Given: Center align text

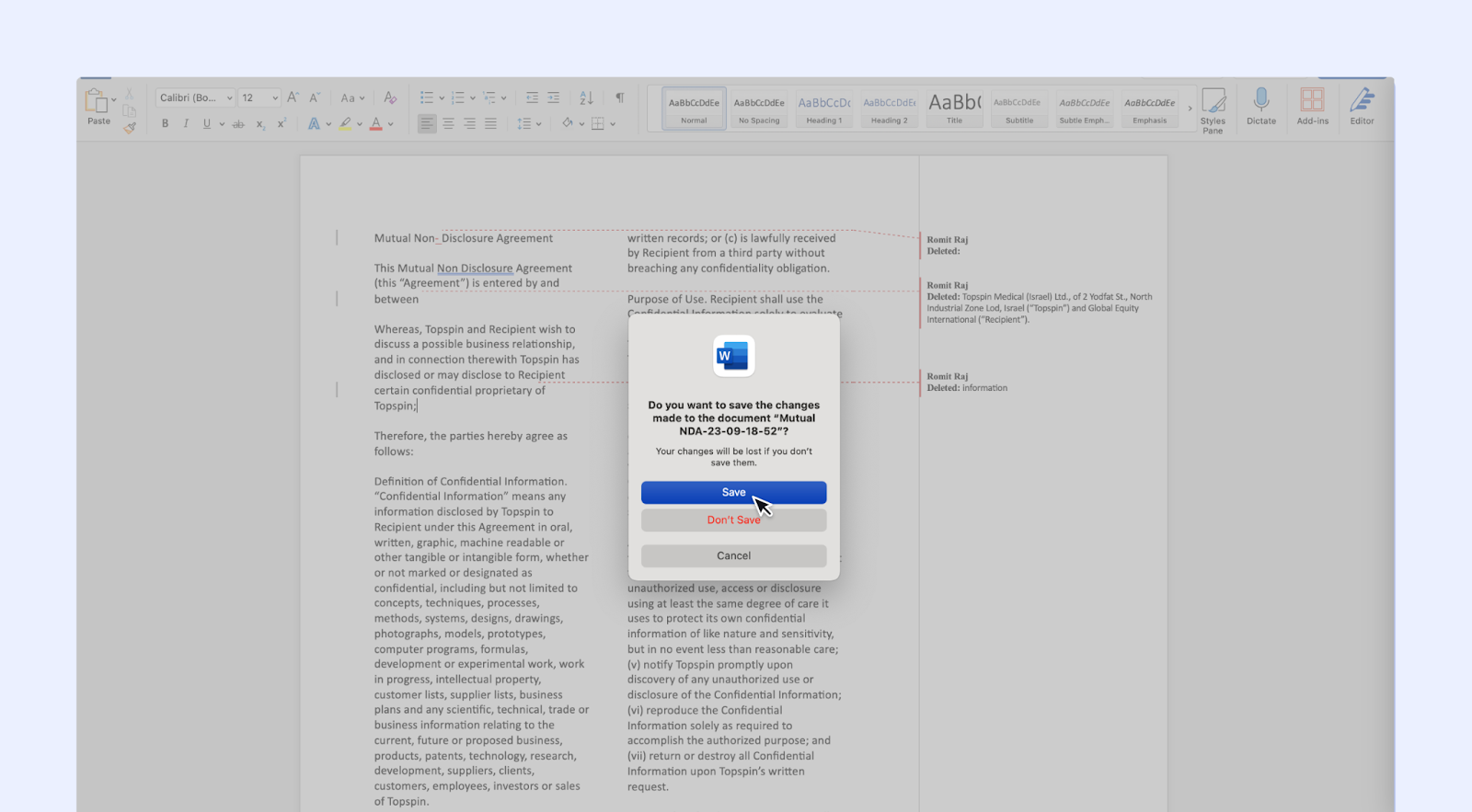Looking at the screenshot, I should (x=448, y=123).
